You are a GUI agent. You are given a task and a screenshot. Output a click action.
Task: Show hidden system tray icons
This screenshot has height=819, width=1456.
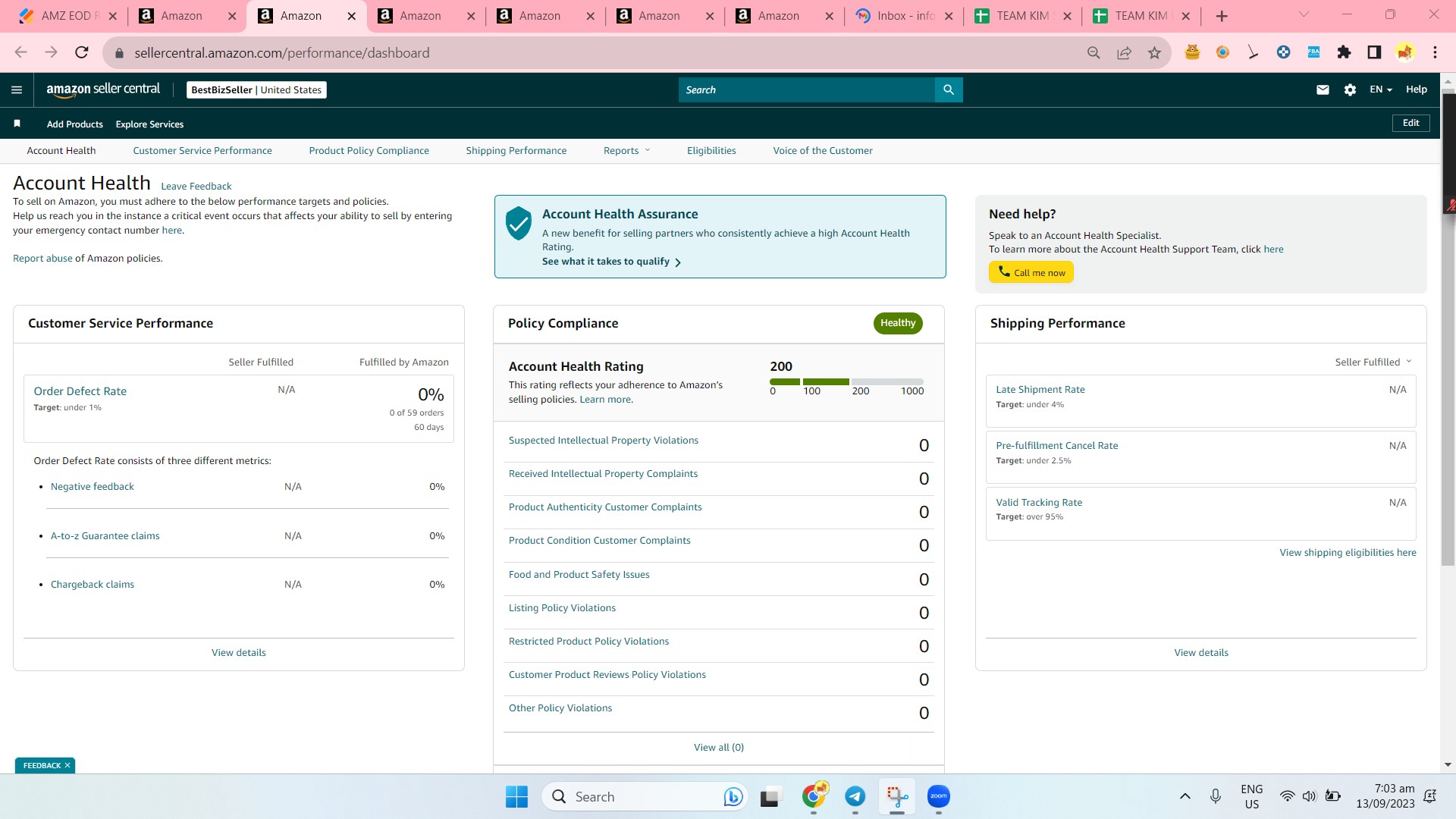(1185, 796)
